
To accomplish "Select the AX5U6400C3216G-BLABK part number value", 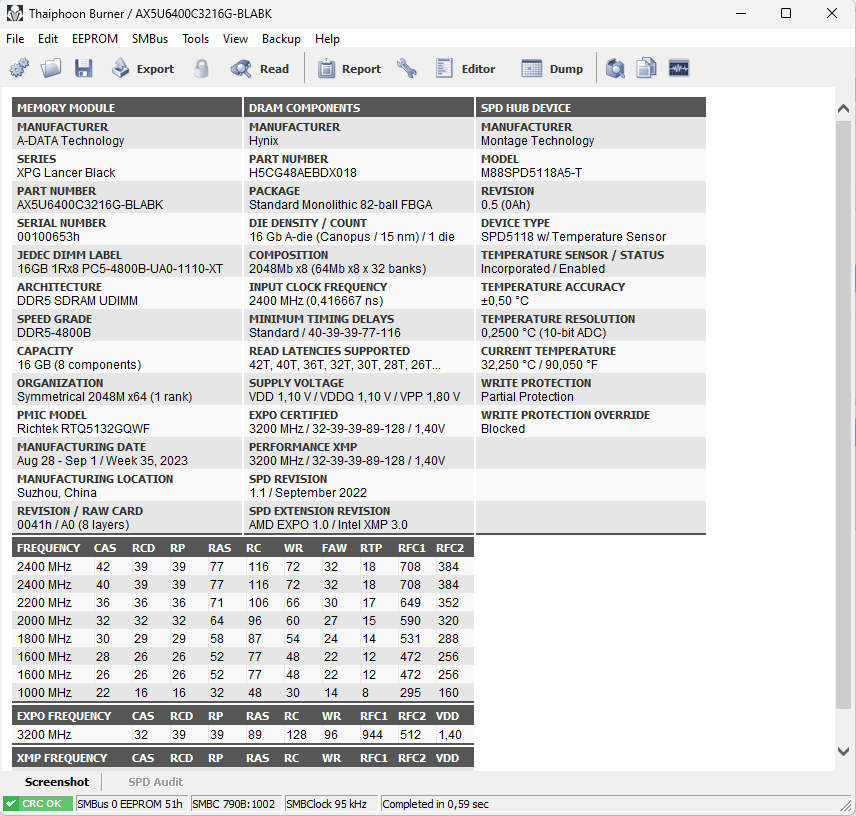I will click(x=90, y=205).
